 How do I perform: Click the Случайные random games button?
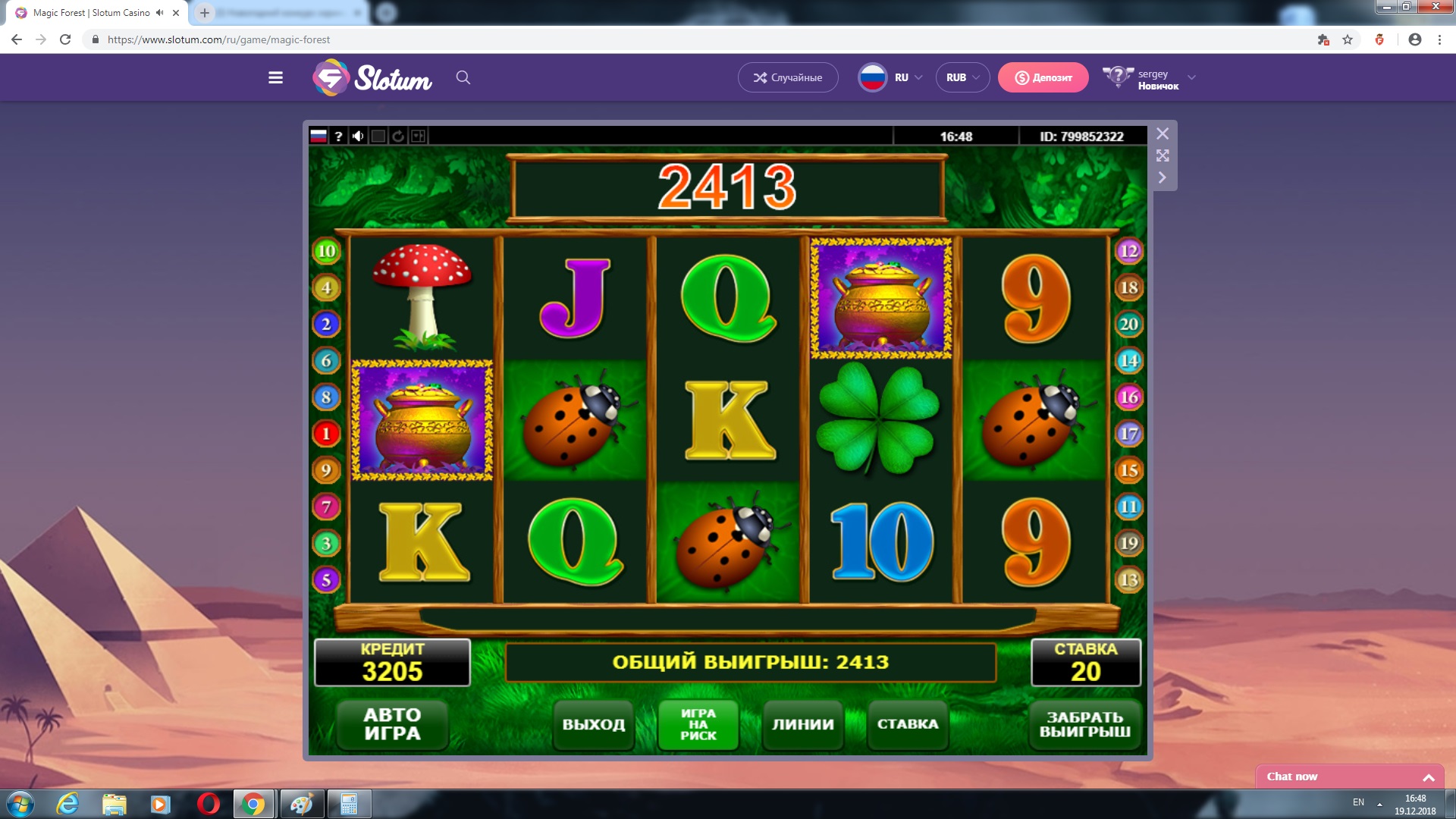point(788,77)
